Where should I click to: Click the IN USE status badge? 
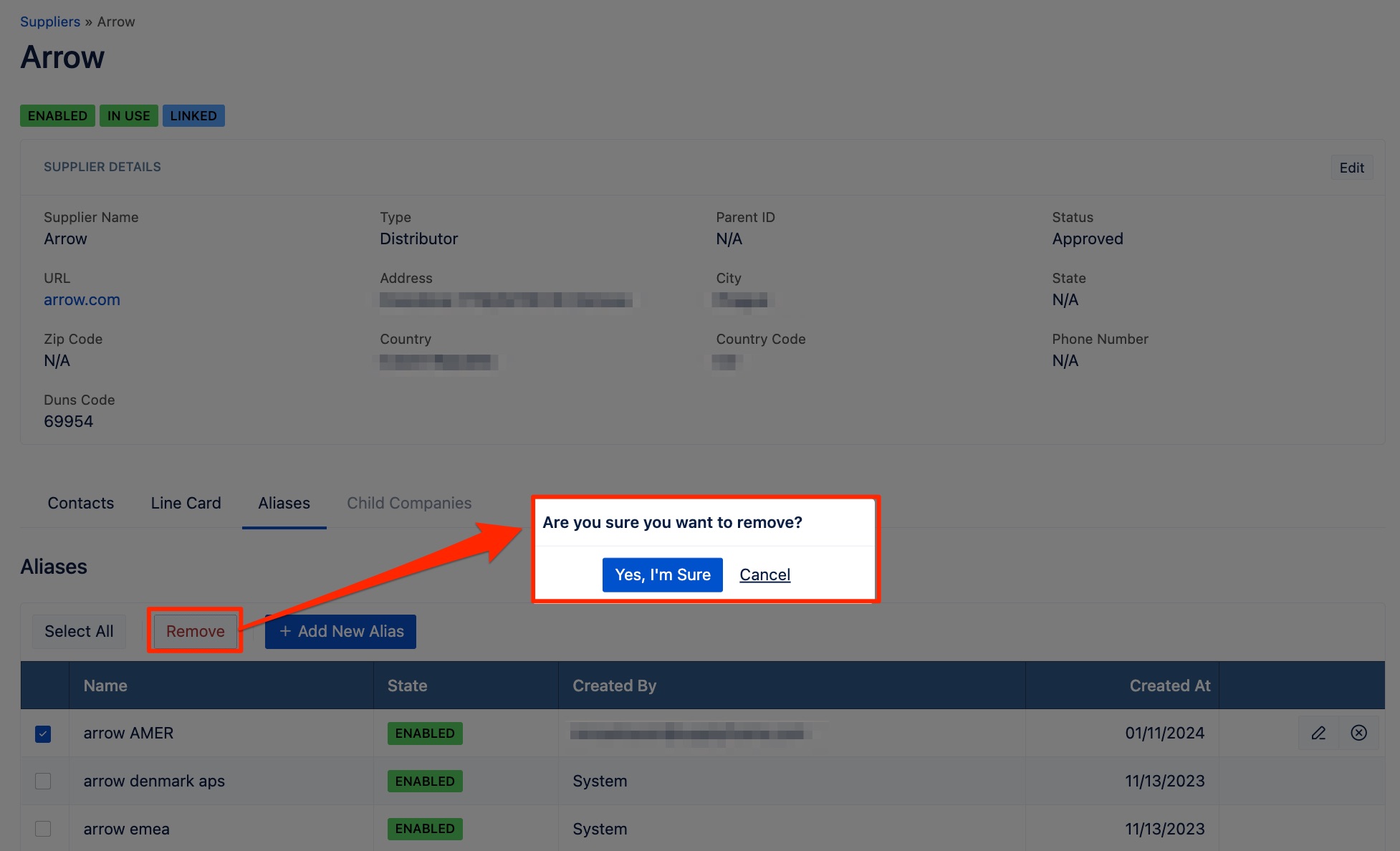[129, 115]
